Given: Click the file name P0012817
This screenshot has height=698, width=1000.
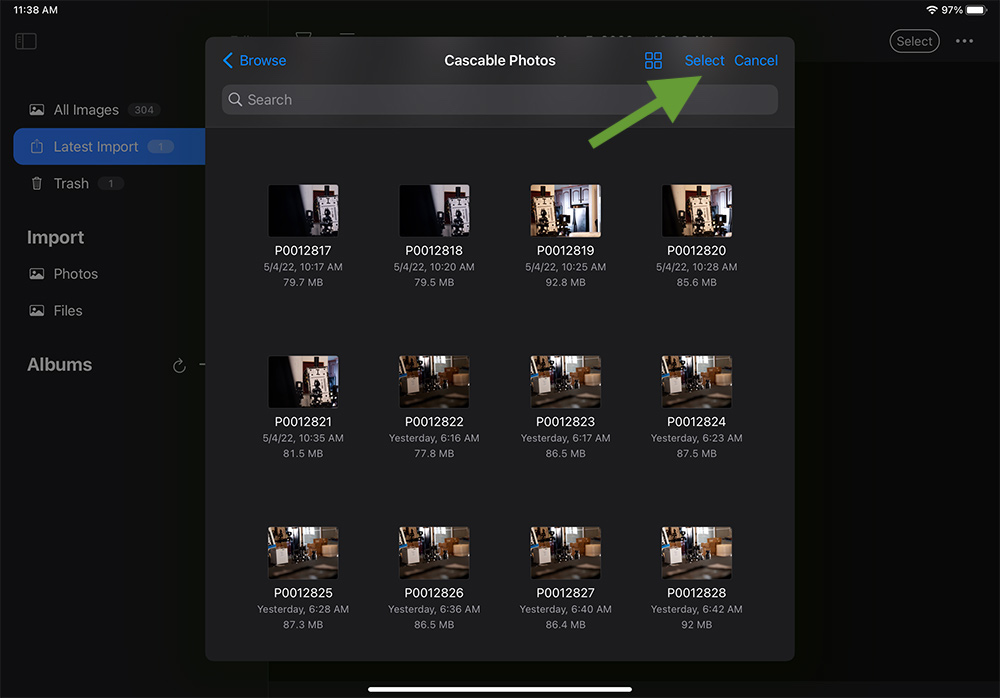Looking at the screenshot, I should pyautogui.click(x=303, y=251).
